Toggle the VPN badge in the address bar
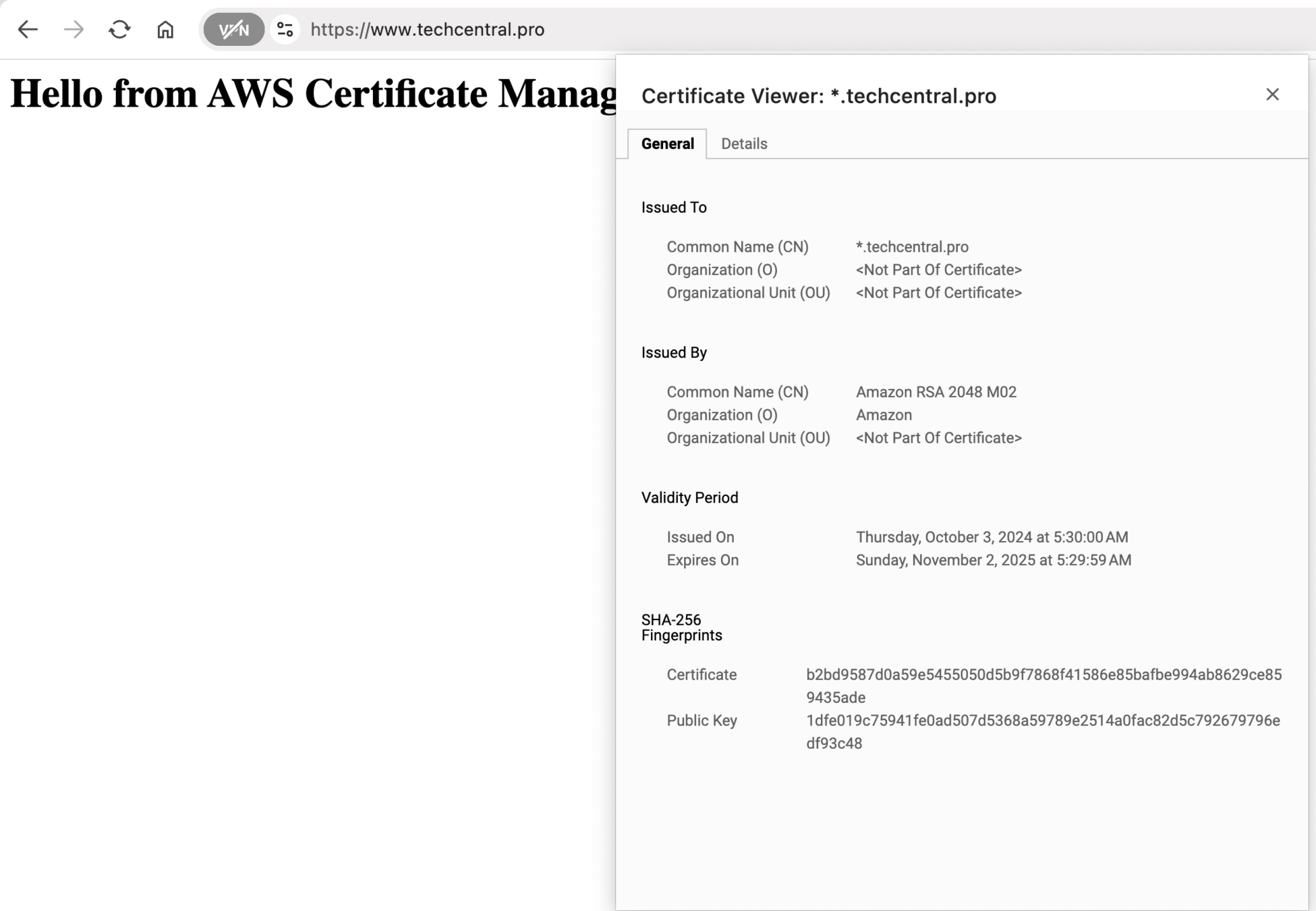 pos(233,30)
